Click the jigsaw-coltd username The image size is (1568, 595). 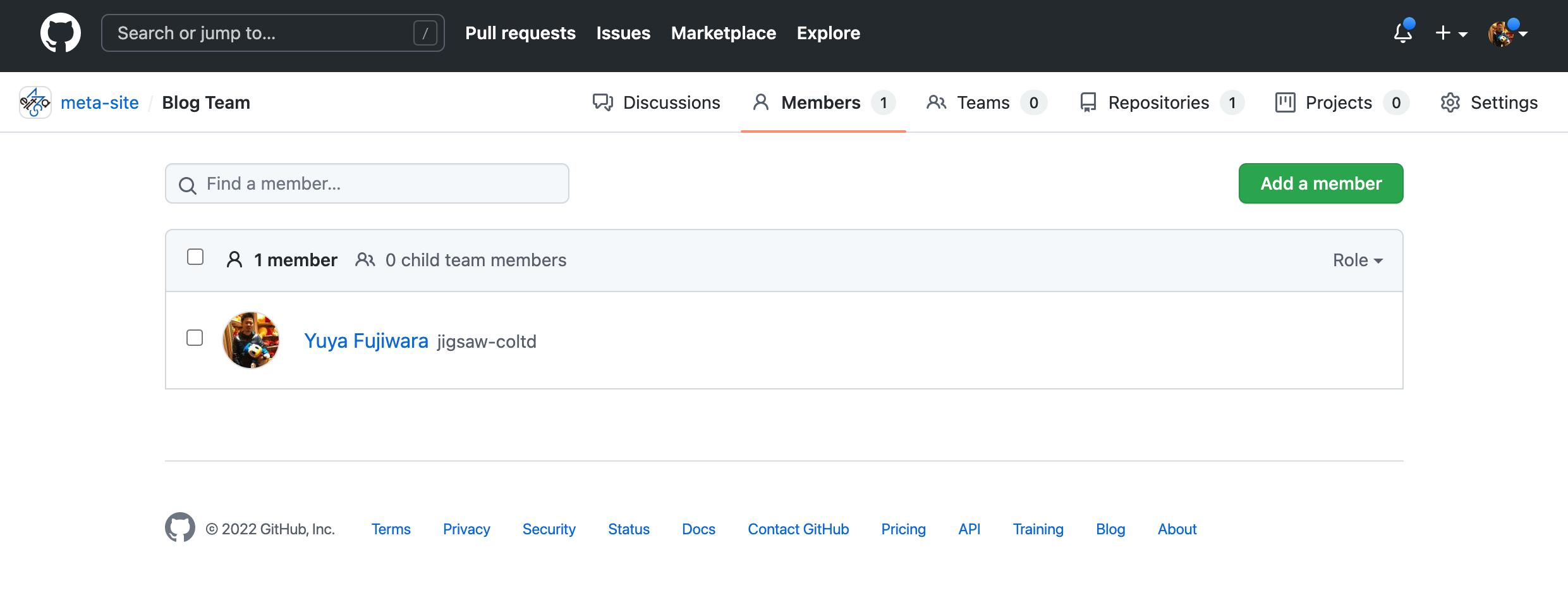point(487,341)
